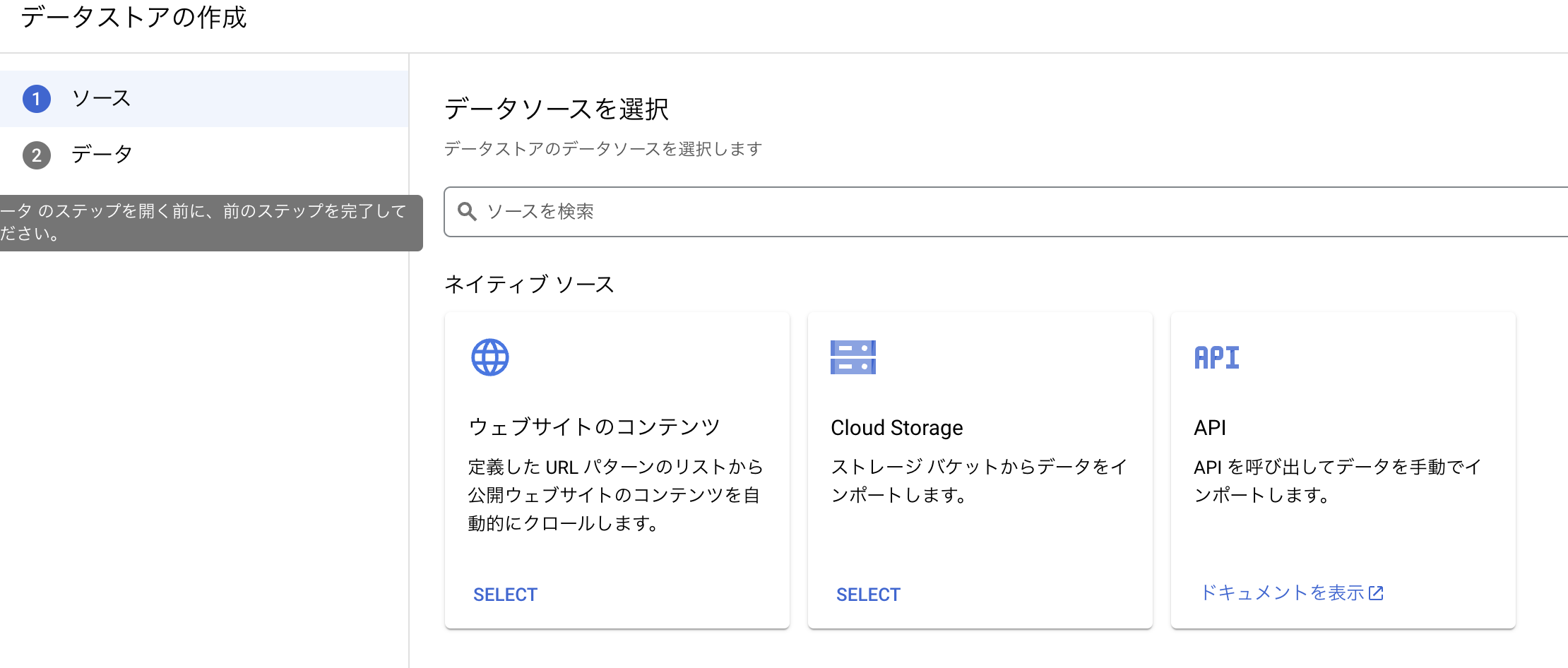Open the データ step label

pos(102,154)
